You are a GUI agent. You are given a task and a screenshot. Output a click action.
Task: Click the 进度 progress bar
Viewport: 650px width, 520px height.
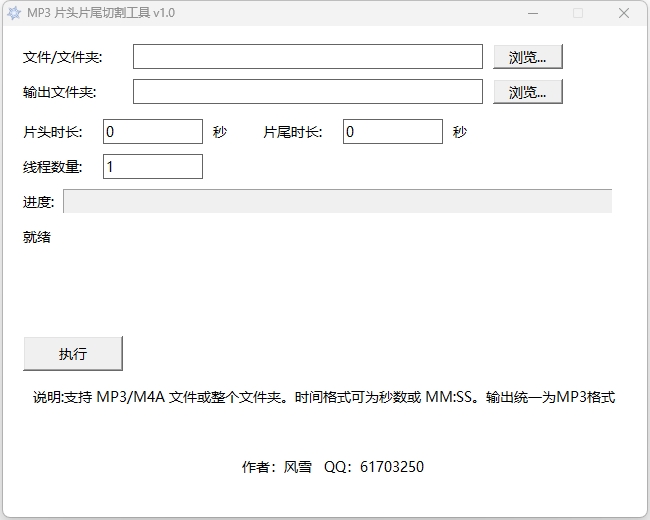pos(337,202)
